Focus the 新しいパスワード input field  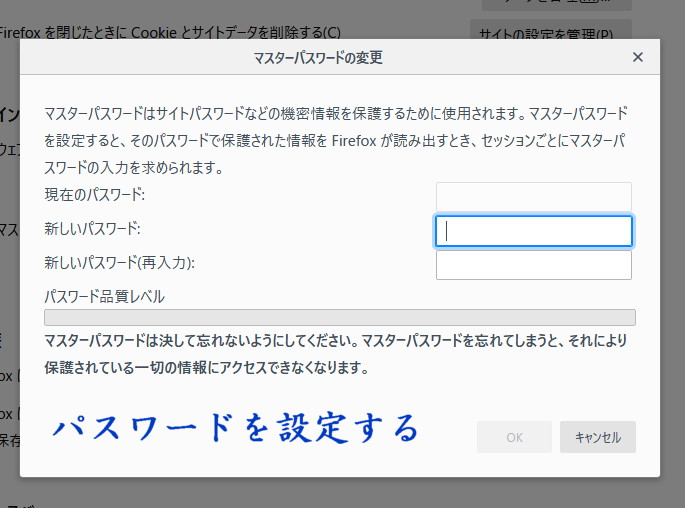533,231
